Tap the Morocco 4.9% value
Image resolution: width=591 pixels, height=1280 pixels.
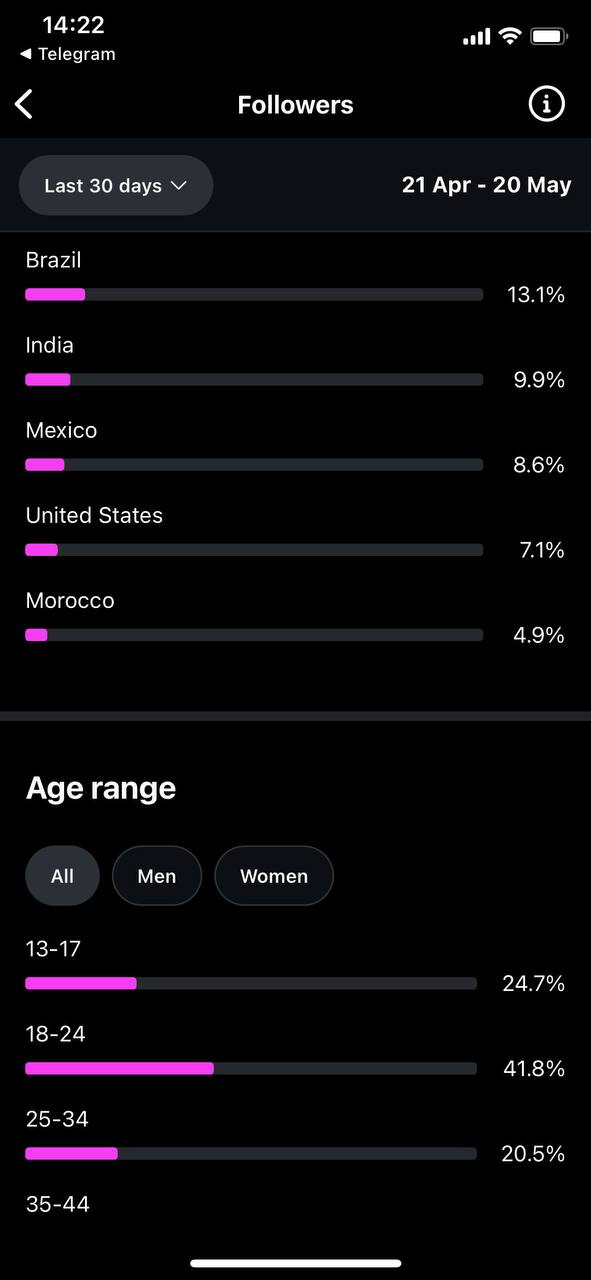click(x=539, y=635)
